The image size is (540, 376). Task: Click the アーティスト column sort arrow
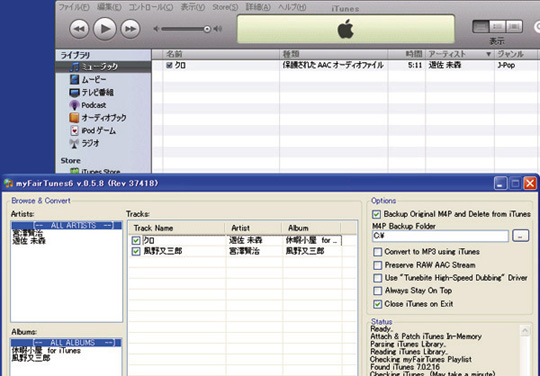[x=488, y=54]
